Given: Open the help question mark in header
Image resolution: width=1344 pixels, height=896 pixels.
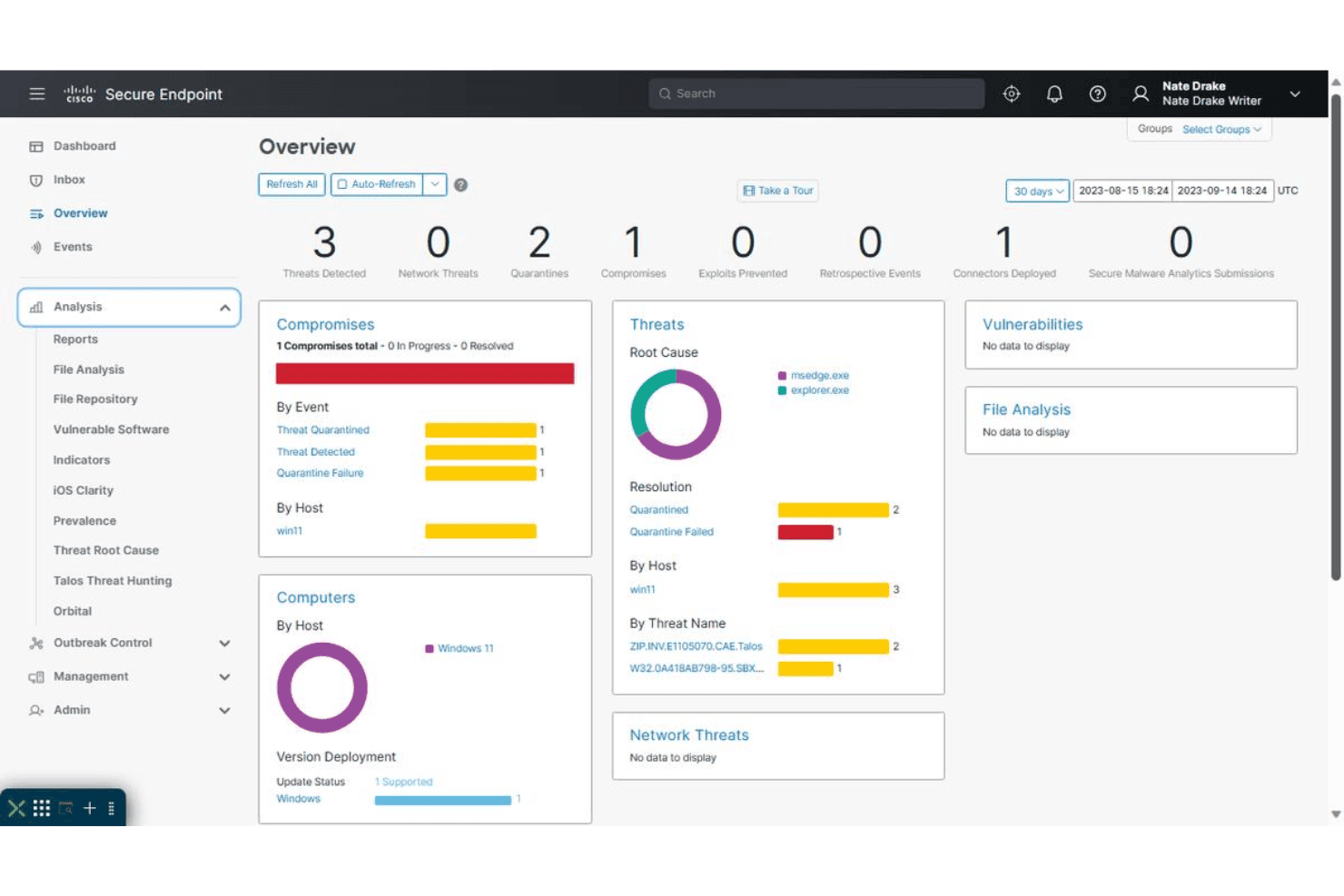Looking at the screenshot, I should 1098,94.
